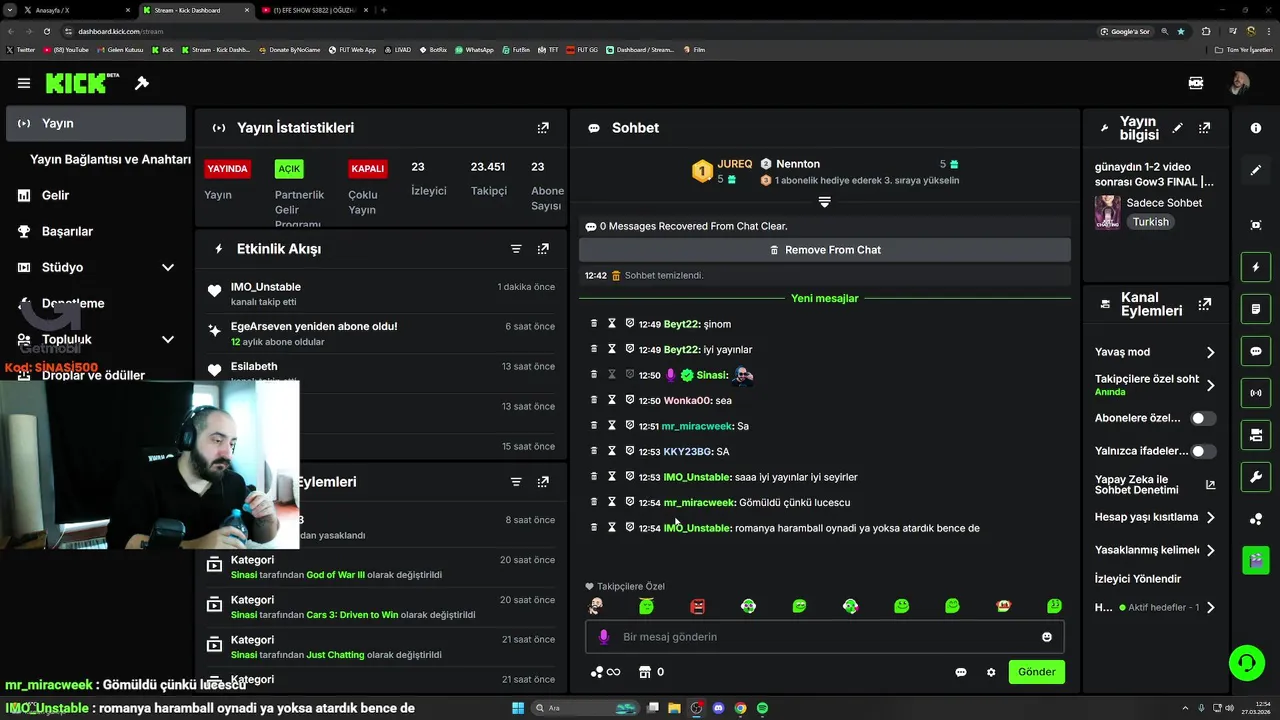The image size is (1280, 720).
Task: Click the speech bubble icon beside chat settings
Action: tap(961, 672)
